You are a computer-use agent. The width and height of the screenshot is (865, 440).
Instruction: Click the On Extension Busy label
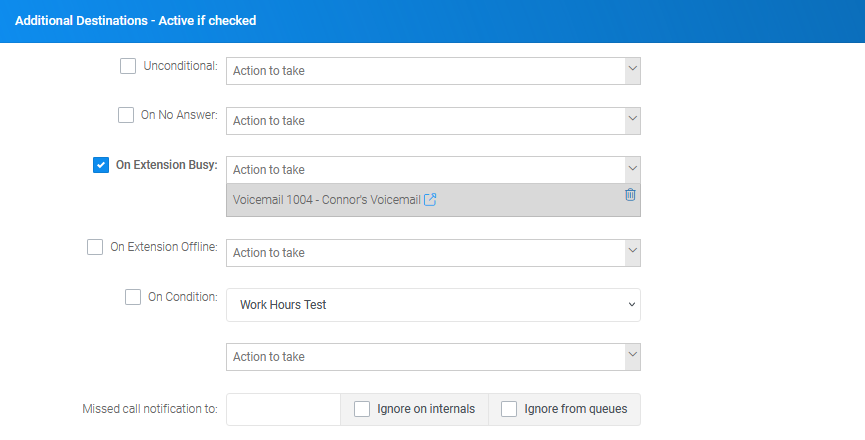click(x=167, y=165)
